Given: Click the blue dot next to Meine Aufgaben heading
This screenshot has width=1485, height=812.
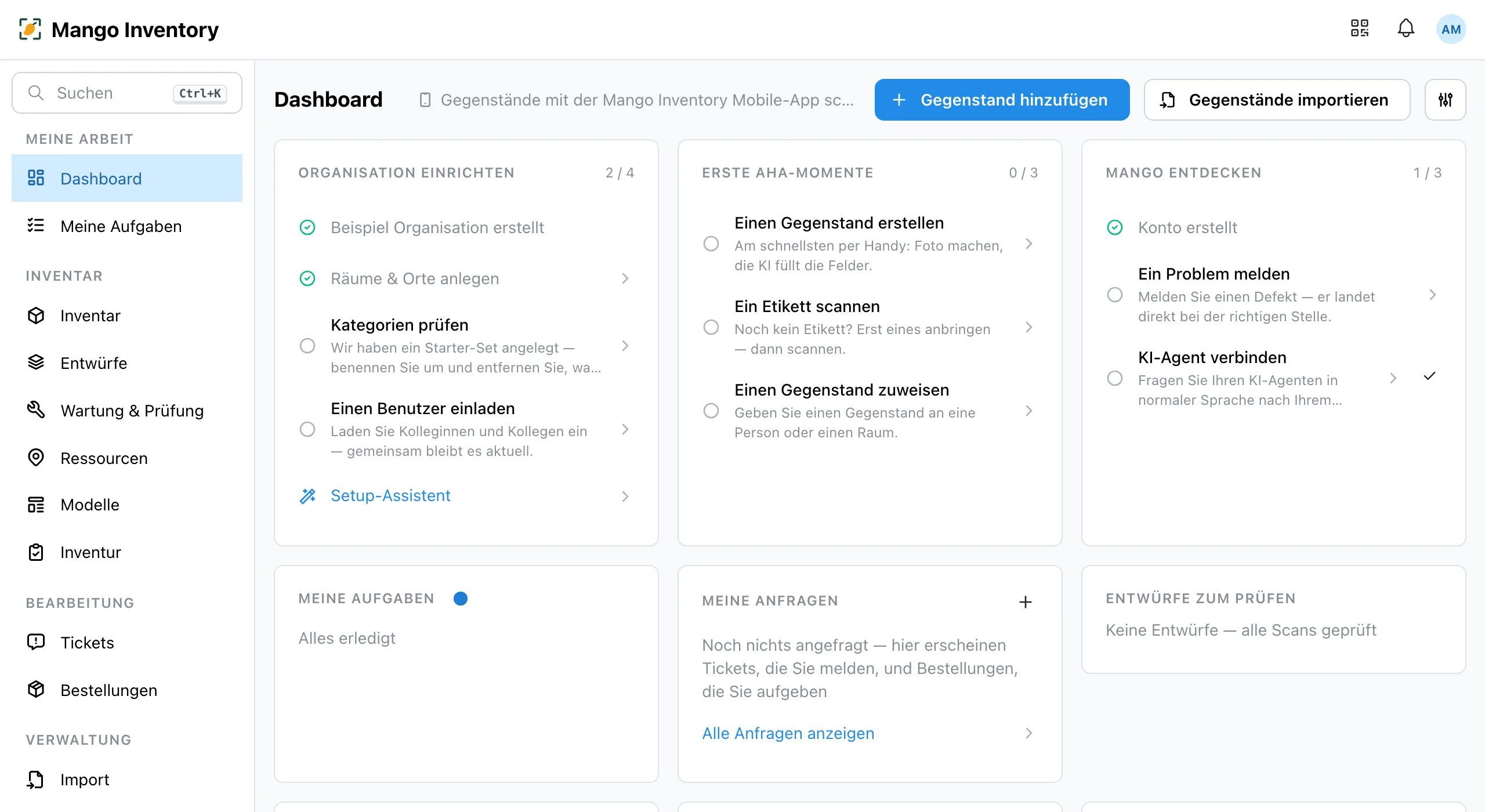Looking at the screenshot, I should click(x=461, y=599).
